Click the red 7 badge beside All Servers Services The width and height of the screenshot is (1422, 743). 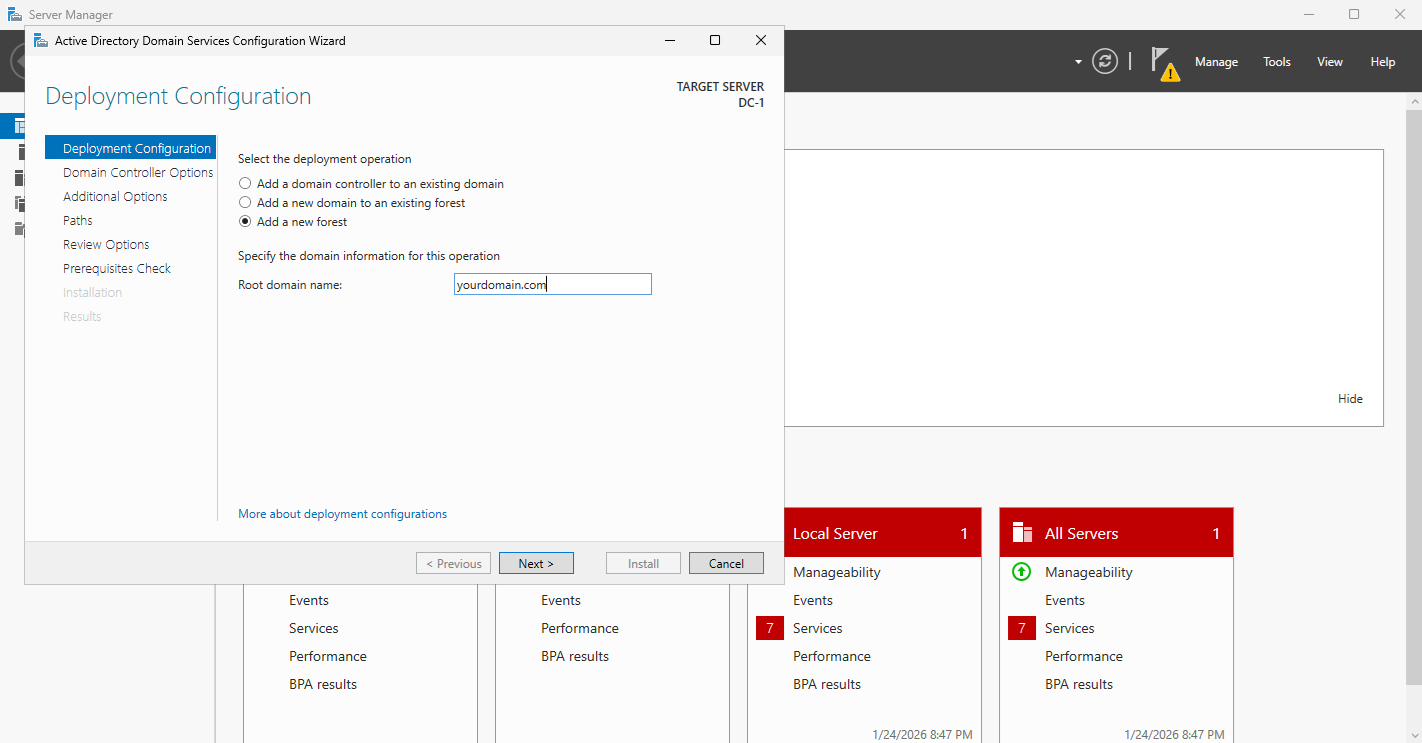click(1022, 628)
